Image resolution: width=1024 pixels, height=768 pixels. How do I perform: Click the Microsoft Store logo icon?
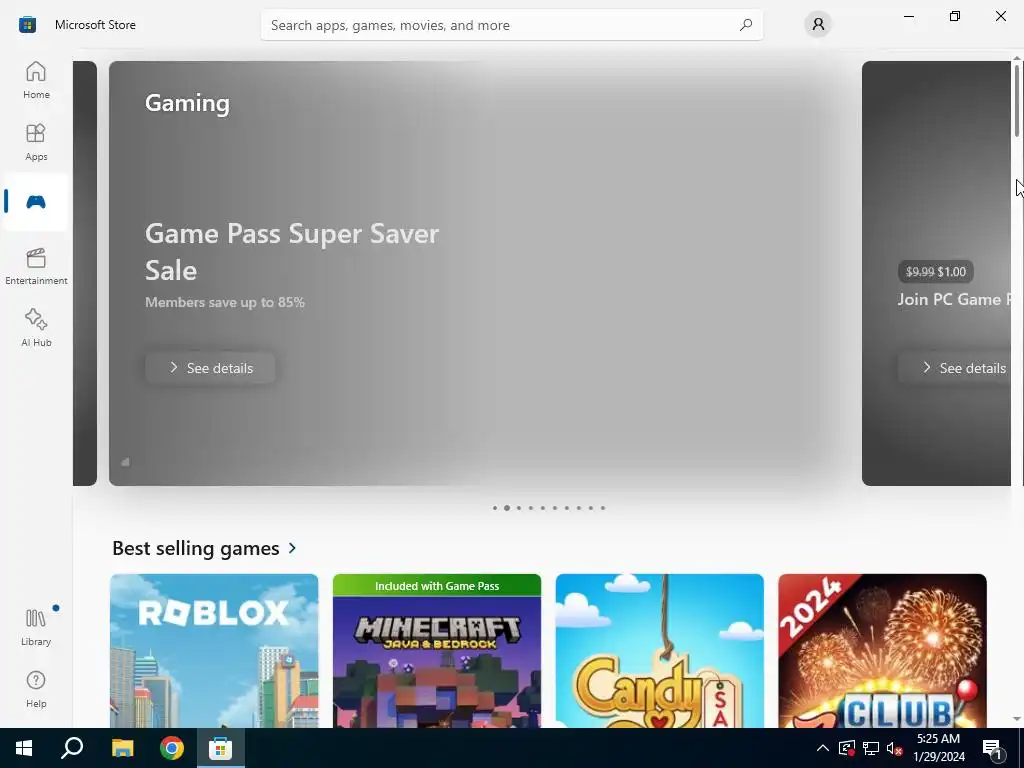27,25
